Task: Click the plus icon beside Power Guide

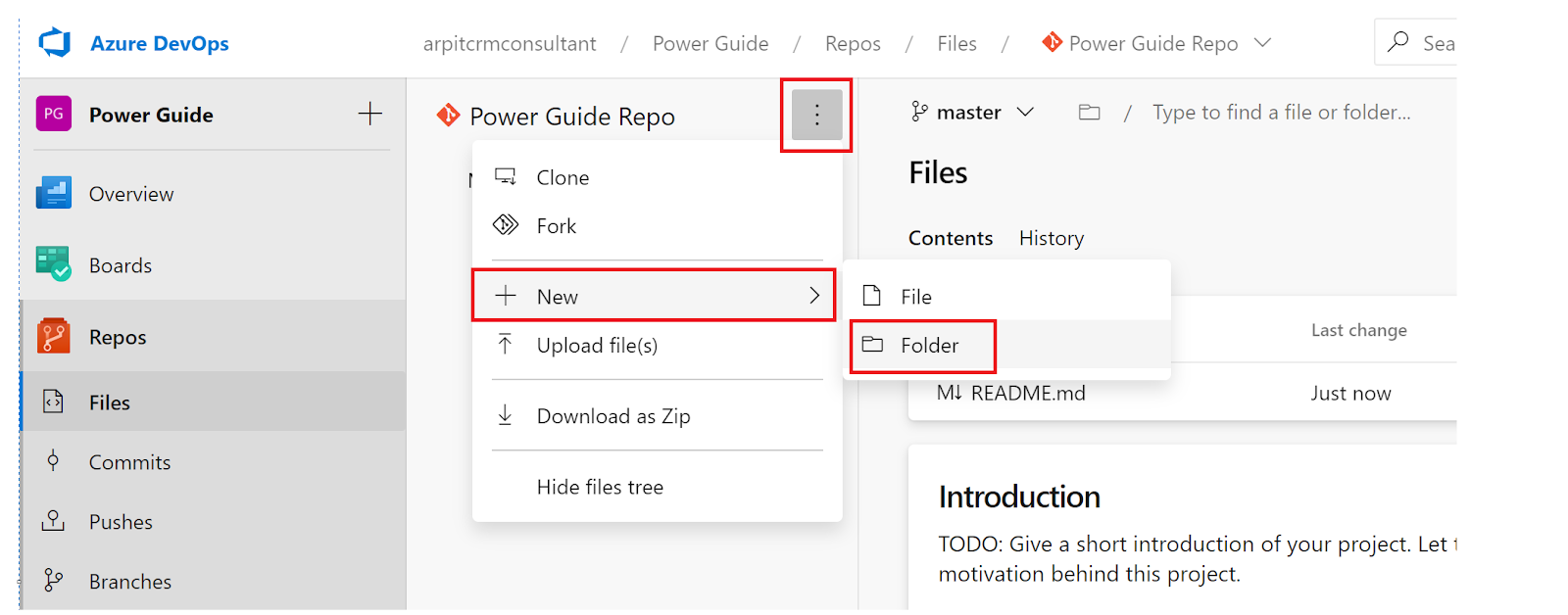Action: click(370, 114)
